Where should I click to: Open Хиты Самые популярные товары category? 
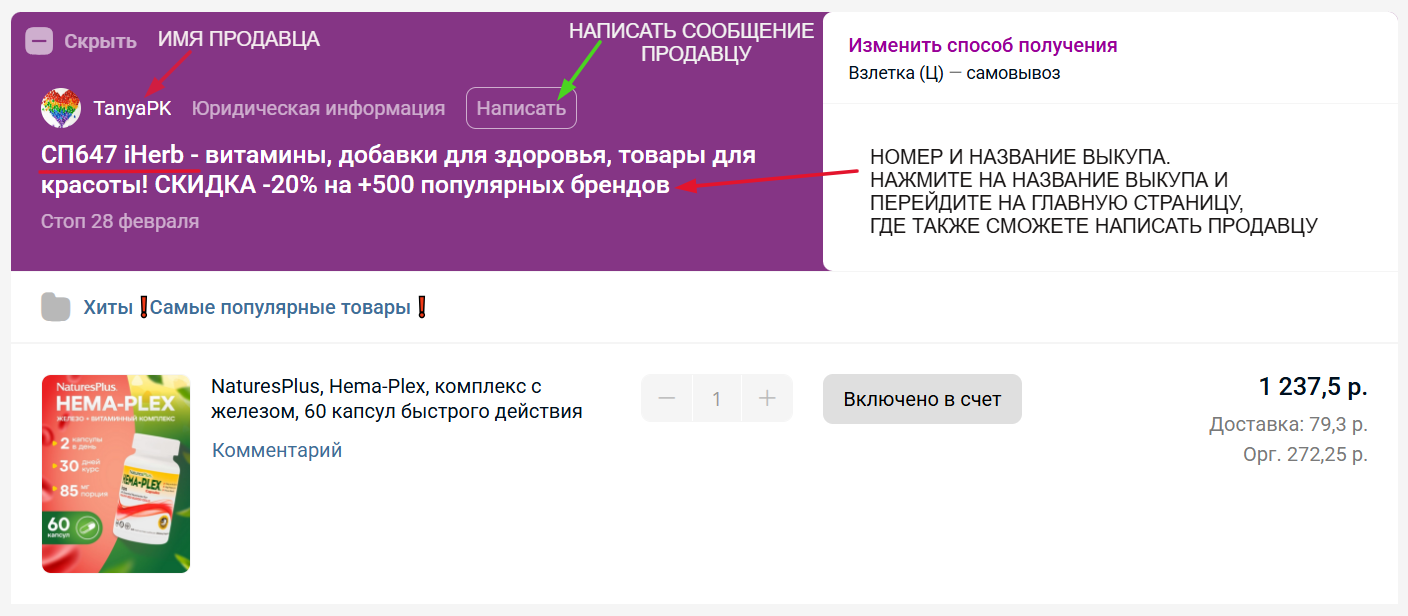click(x=255, y=307)
